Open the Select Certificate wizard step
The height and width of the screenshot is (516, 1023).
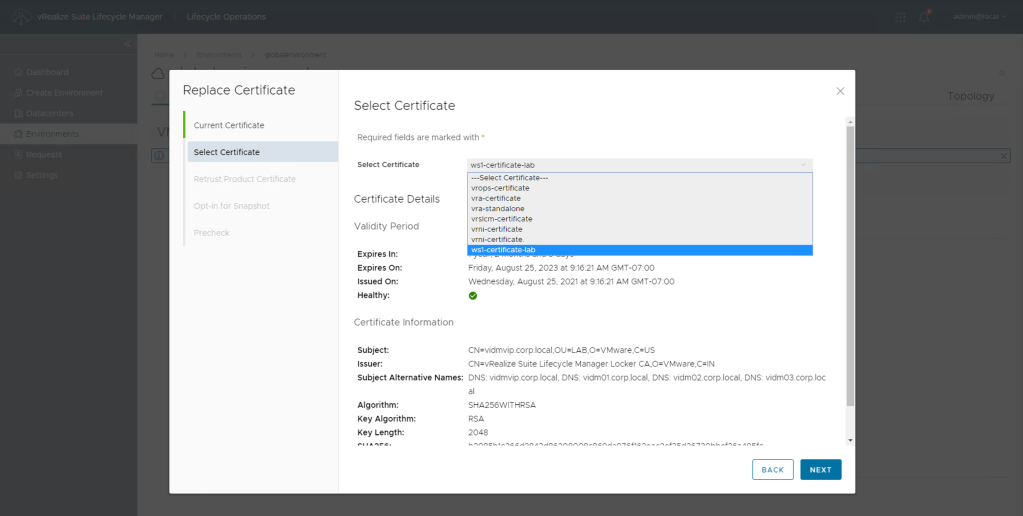point(227,152)
